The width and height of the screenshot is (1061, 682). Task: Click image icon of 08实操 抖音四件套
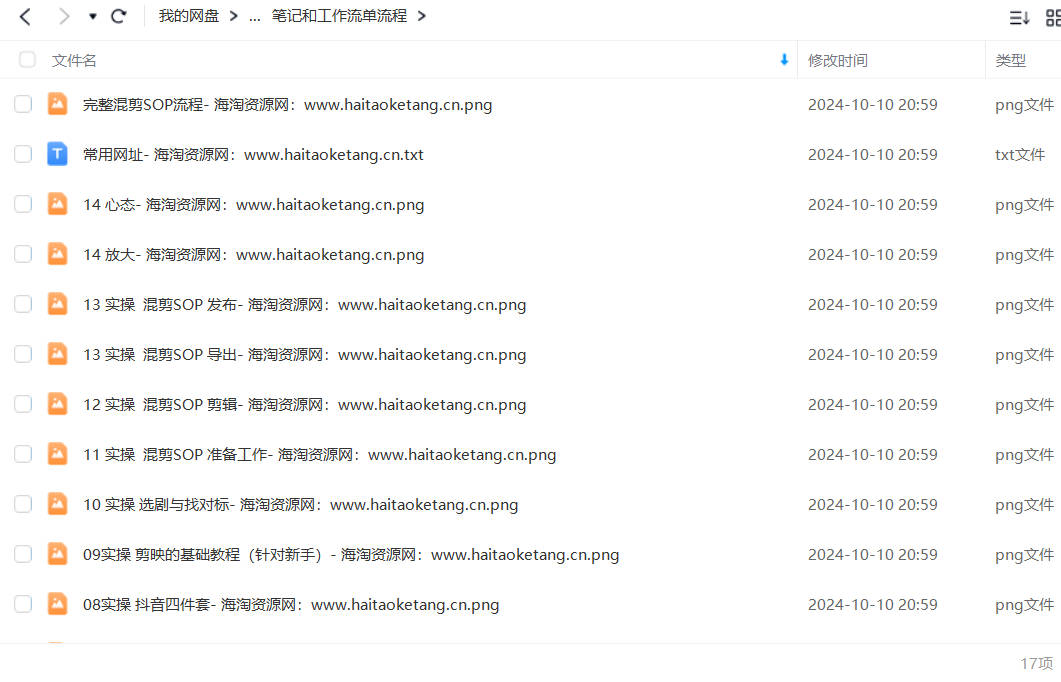(58, 604)
